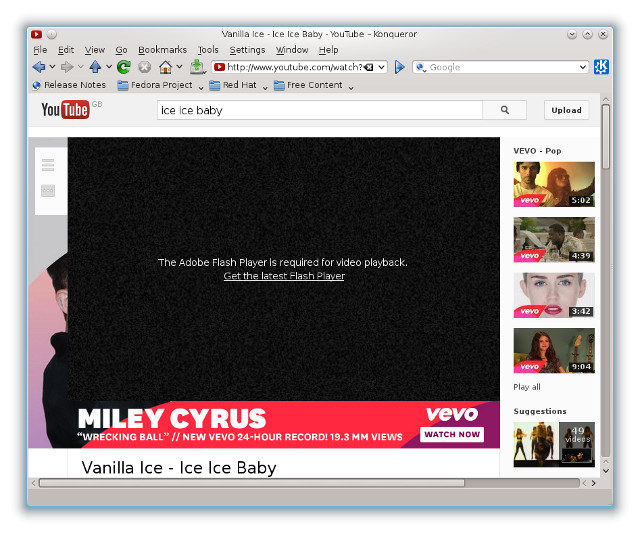Reload the page with green refresh icon
Viewport: 640px width, 533px height.
coord(124,67)
